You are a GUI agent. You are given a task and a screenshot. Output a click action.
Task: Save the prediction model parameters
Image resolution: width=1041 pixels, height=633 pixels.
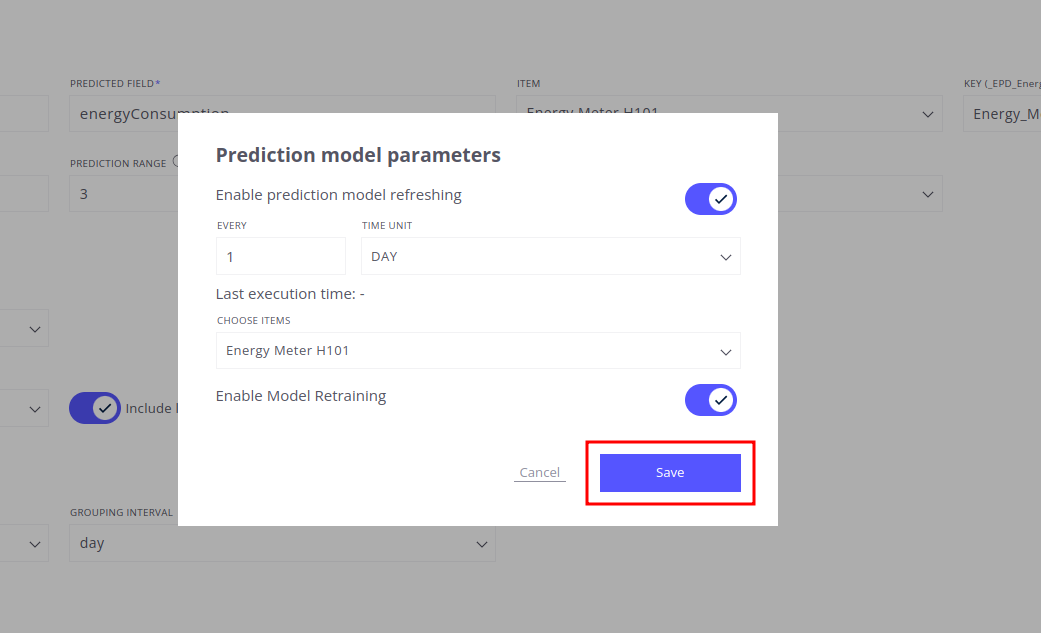tap(670, 473)
